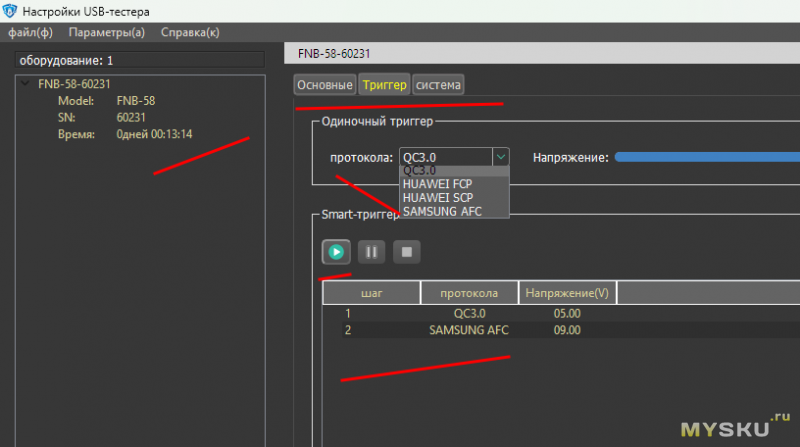Open the файл(ф) menu

pyautogui.click(x=31, y=33)
